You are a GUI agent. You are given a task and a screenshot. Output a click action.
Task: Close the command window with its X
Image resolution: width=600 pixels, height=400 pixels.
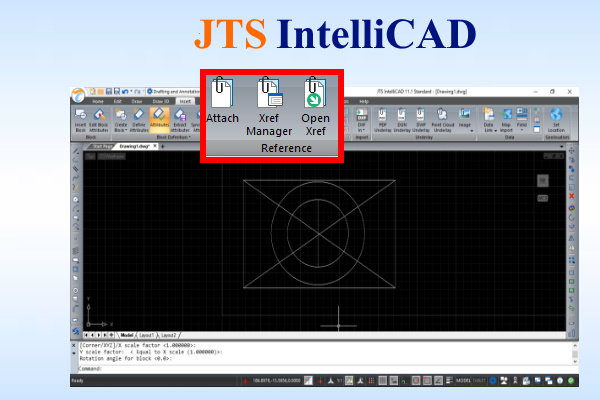pyautogui.click(x=74, y=345)
